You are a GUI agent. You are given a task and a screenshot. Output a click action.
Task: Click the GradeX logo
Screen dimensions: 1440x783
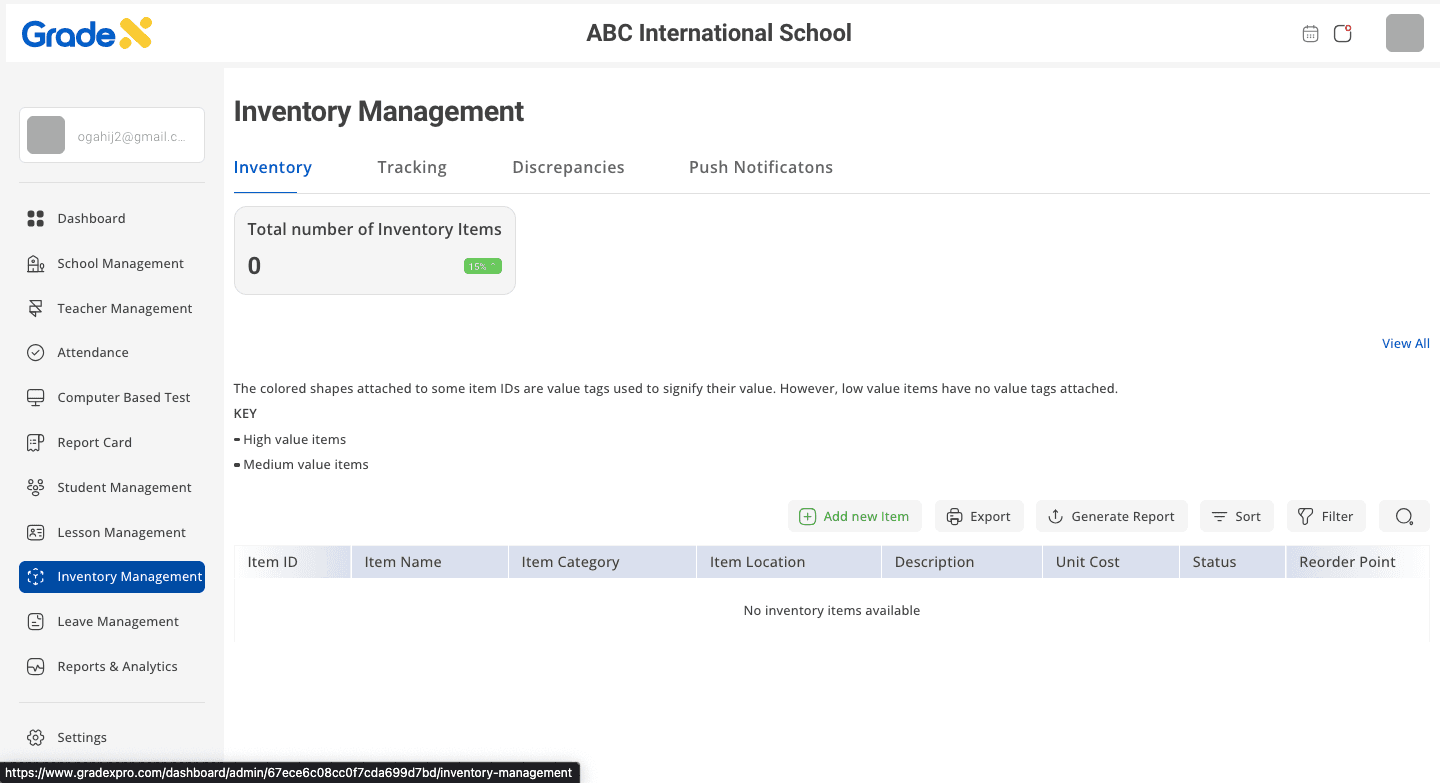pyautogui.click(x=87, y=34)
